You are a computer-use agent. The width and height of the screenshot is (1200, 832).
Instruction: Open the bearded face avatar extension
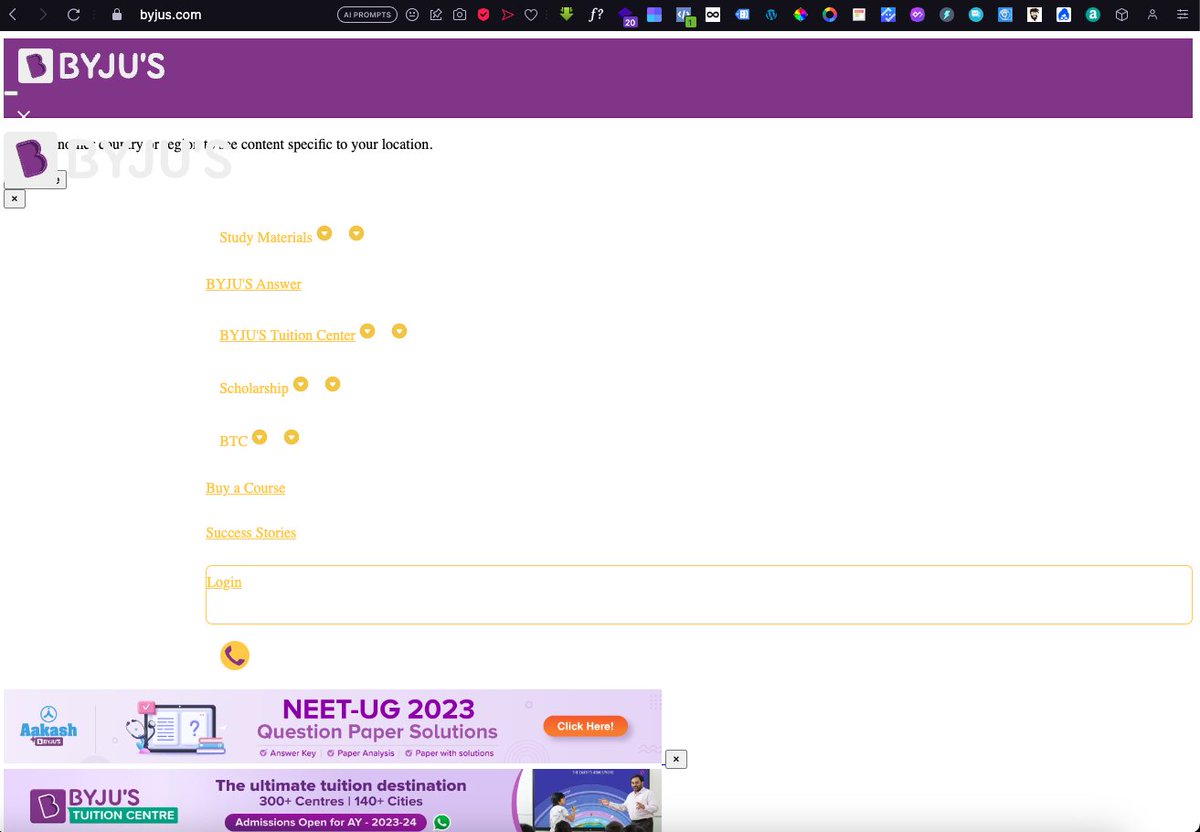pyautogui.click(x=1034, y=15)
